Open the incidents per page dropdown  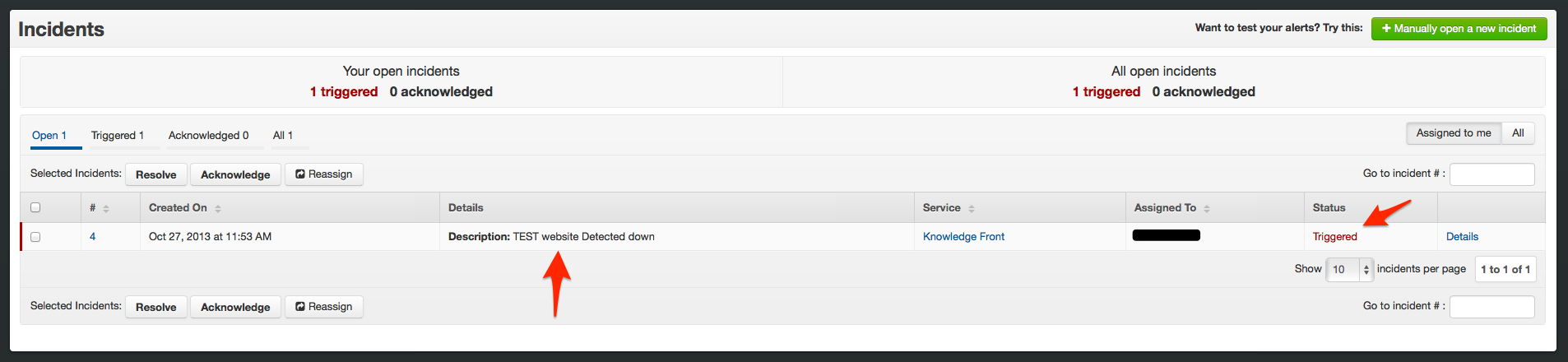tap(1349, 269)
